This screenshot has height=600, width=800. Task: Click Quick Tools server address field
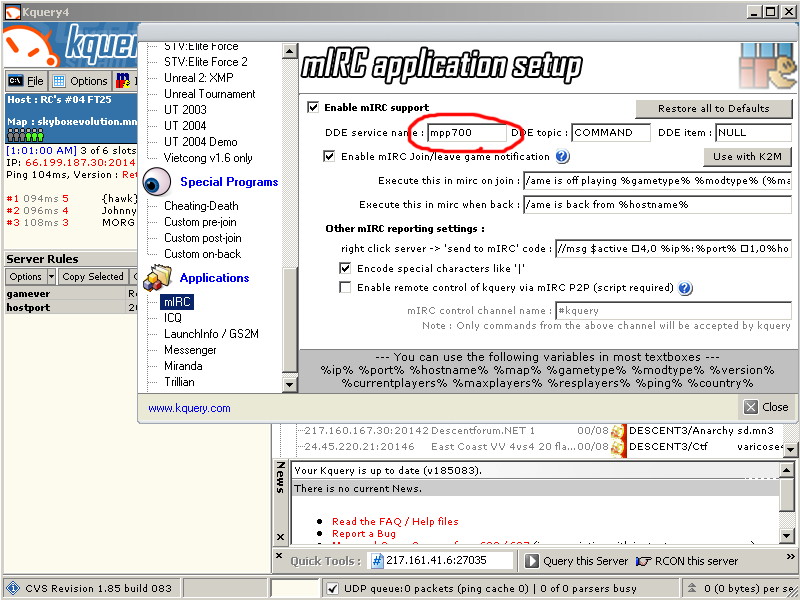tap(441, 560)
